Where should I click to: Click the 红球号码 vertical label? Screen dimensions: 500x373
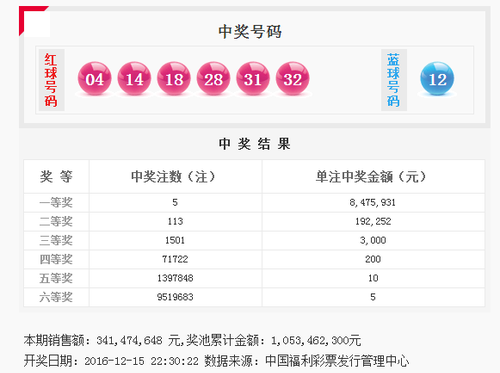pos(51,80)
